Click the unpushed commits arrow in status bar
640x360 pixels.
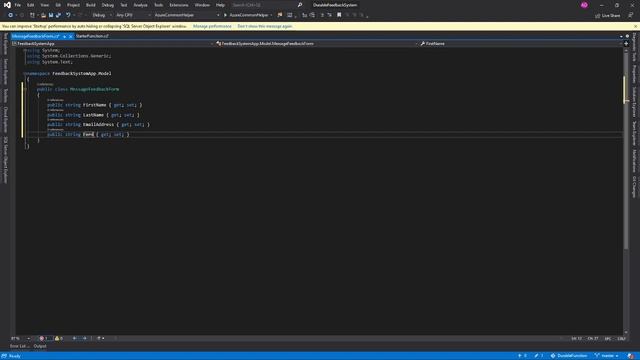520,356
